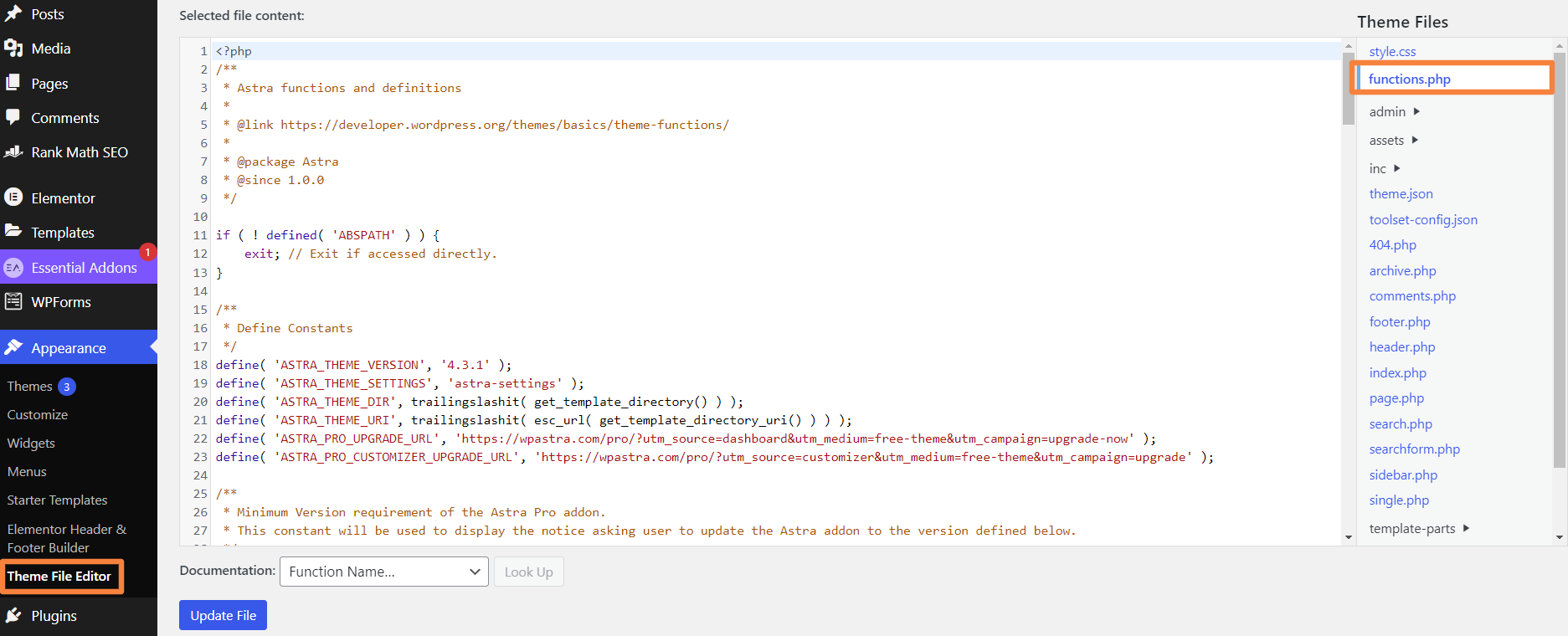Click the Comments bubble icon
This screenshot has height=636, width=1568.
(13, 117)
